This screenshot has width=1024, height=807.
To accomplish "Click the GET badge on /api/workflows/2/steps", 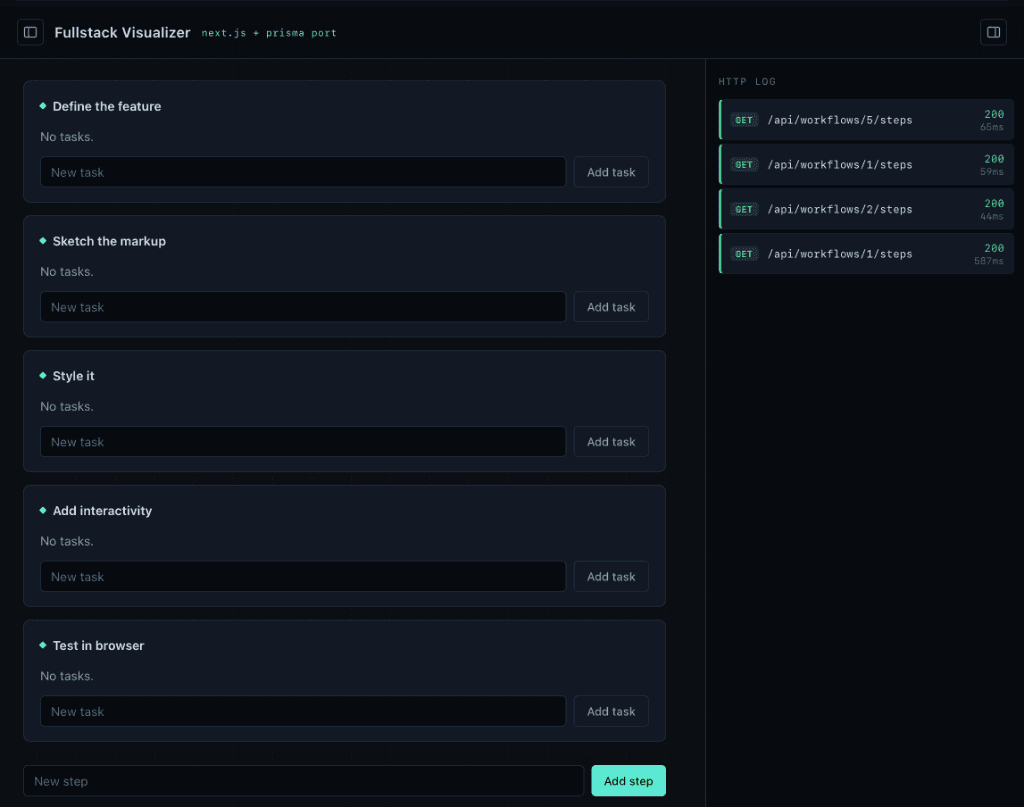I will 743,210.
